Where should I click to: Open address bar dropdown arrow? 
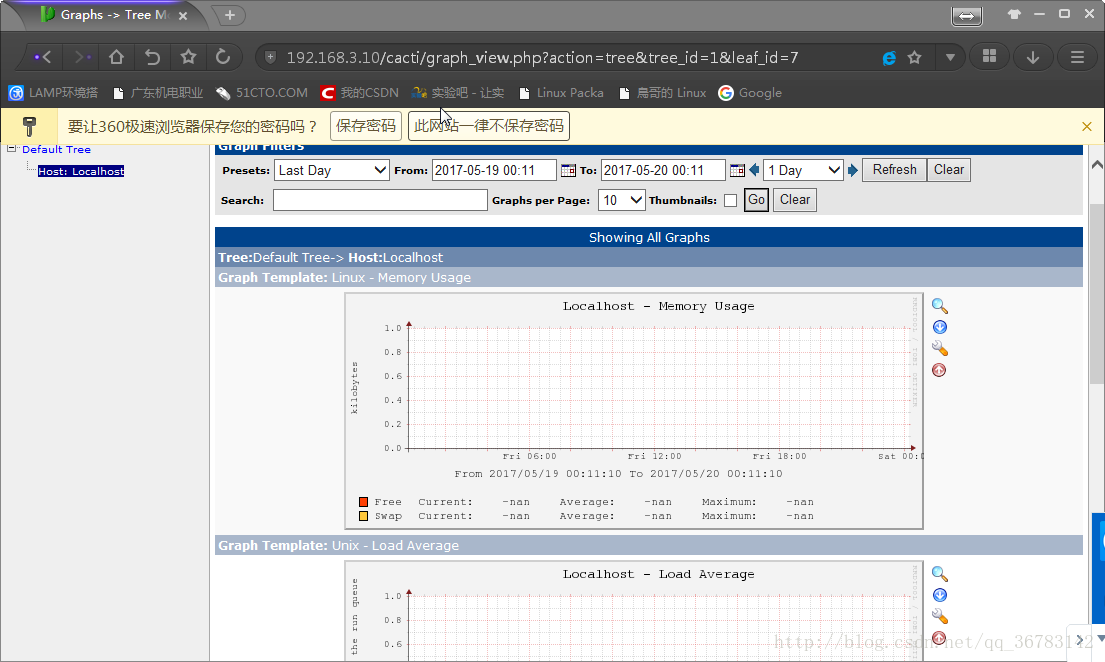[950, 58]
